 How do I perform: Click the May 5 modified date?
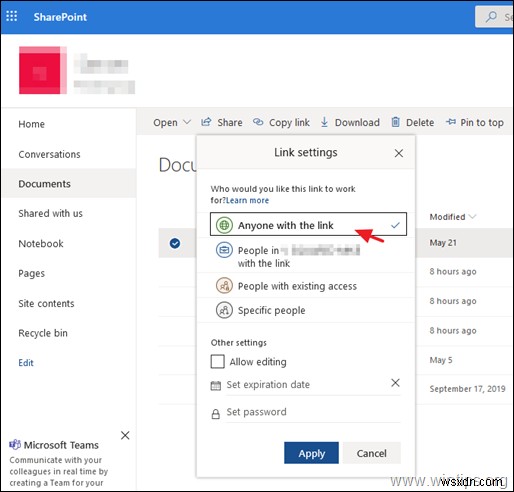point(441,360)
